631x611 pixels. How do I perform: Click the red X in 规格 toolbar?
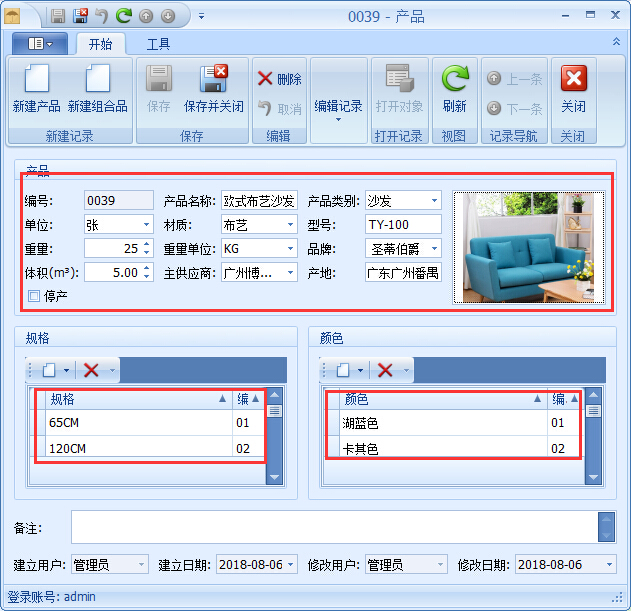[x=91, y=370]
